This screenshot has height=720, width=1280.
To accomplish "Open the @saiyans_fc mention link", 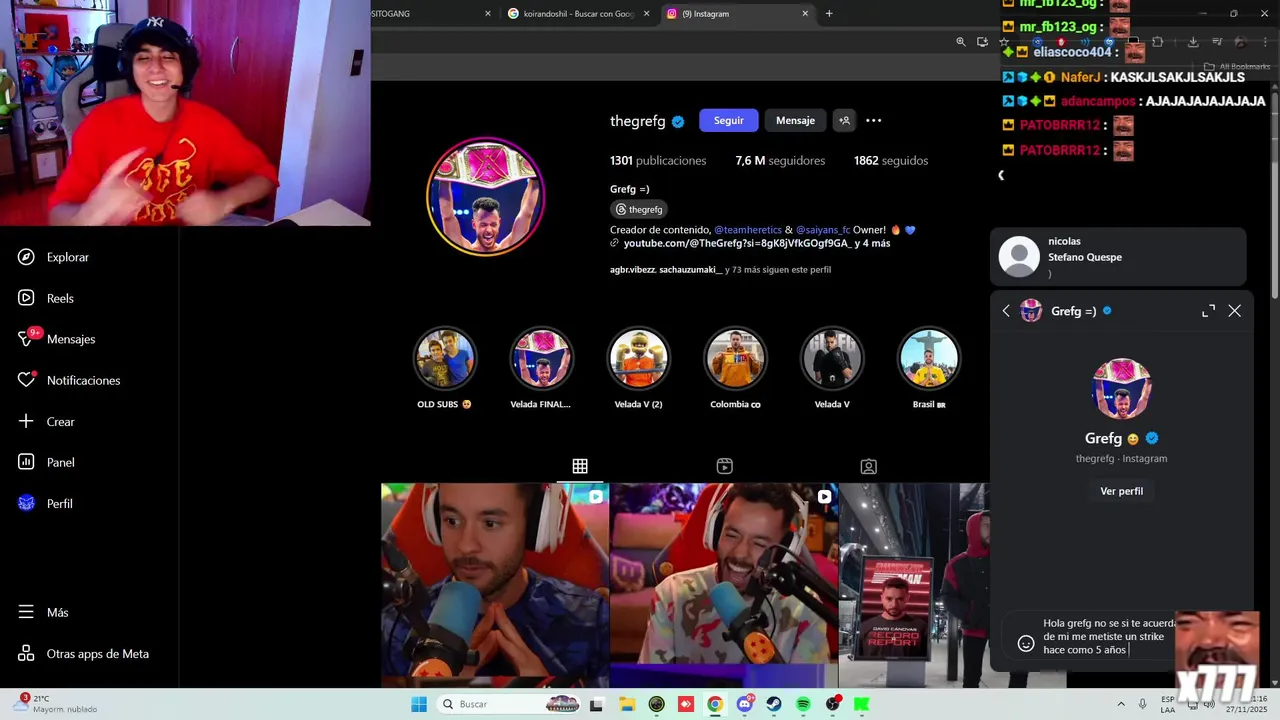I will click(823, 230).
